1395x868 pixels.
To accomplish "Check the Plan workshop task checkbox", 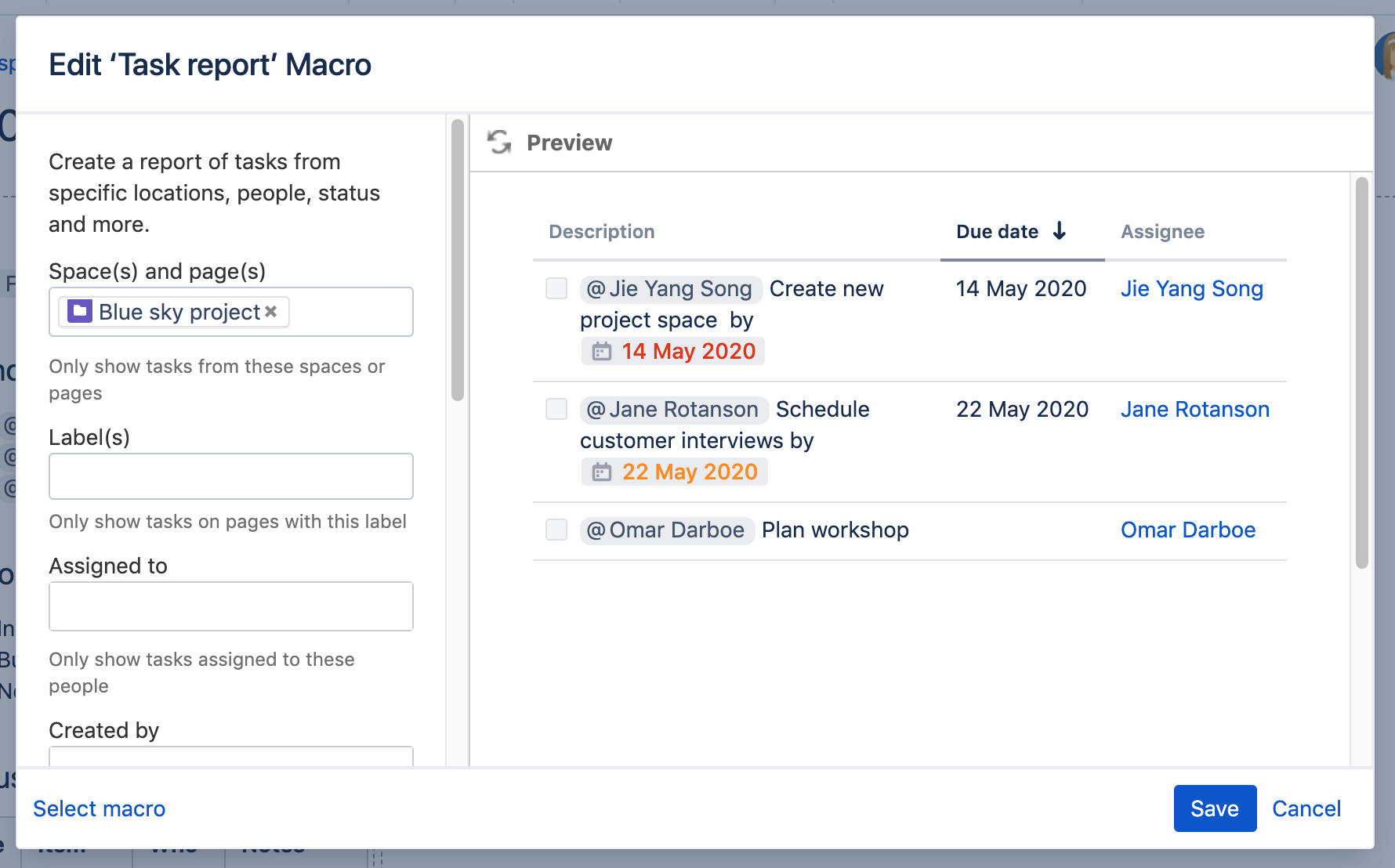I will tap(556, 530).
